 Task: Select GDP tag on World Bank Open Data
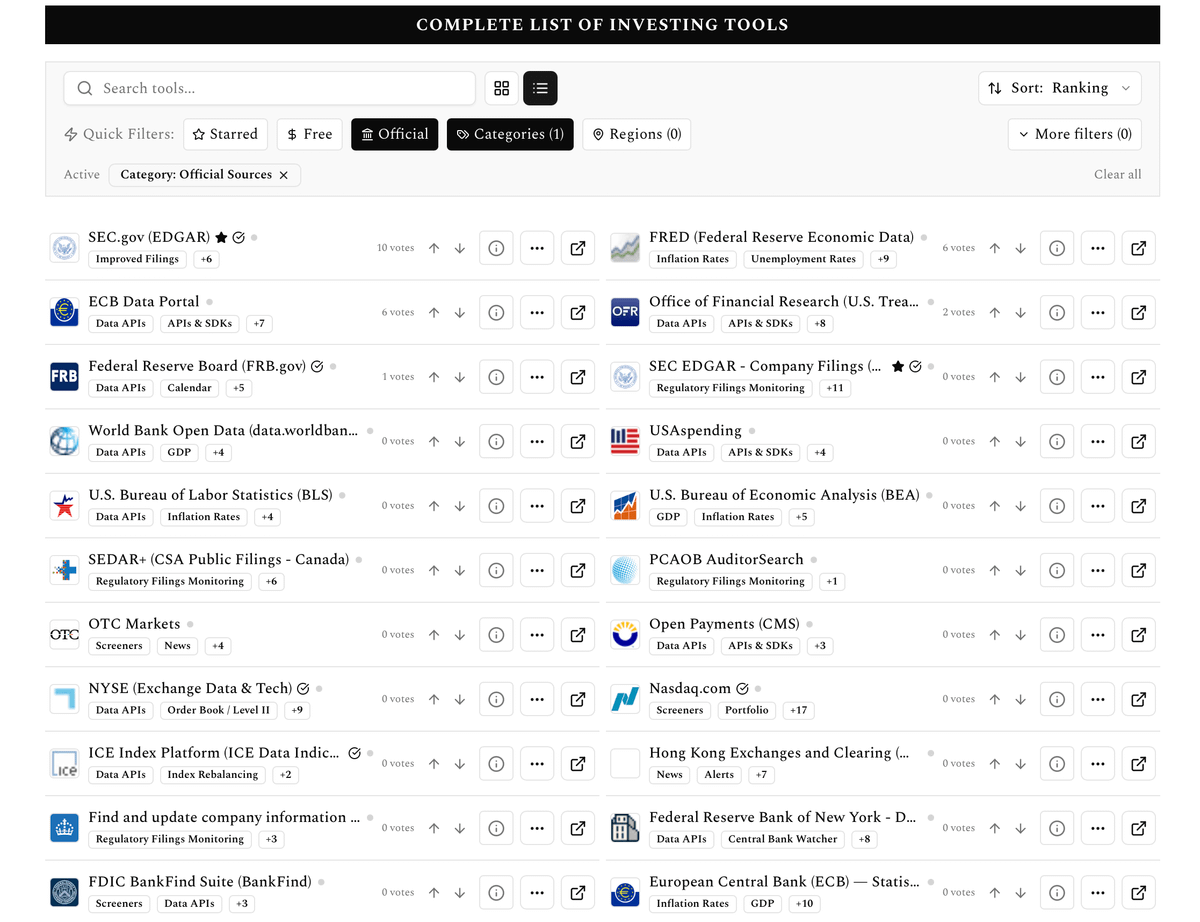click(180, 453)
